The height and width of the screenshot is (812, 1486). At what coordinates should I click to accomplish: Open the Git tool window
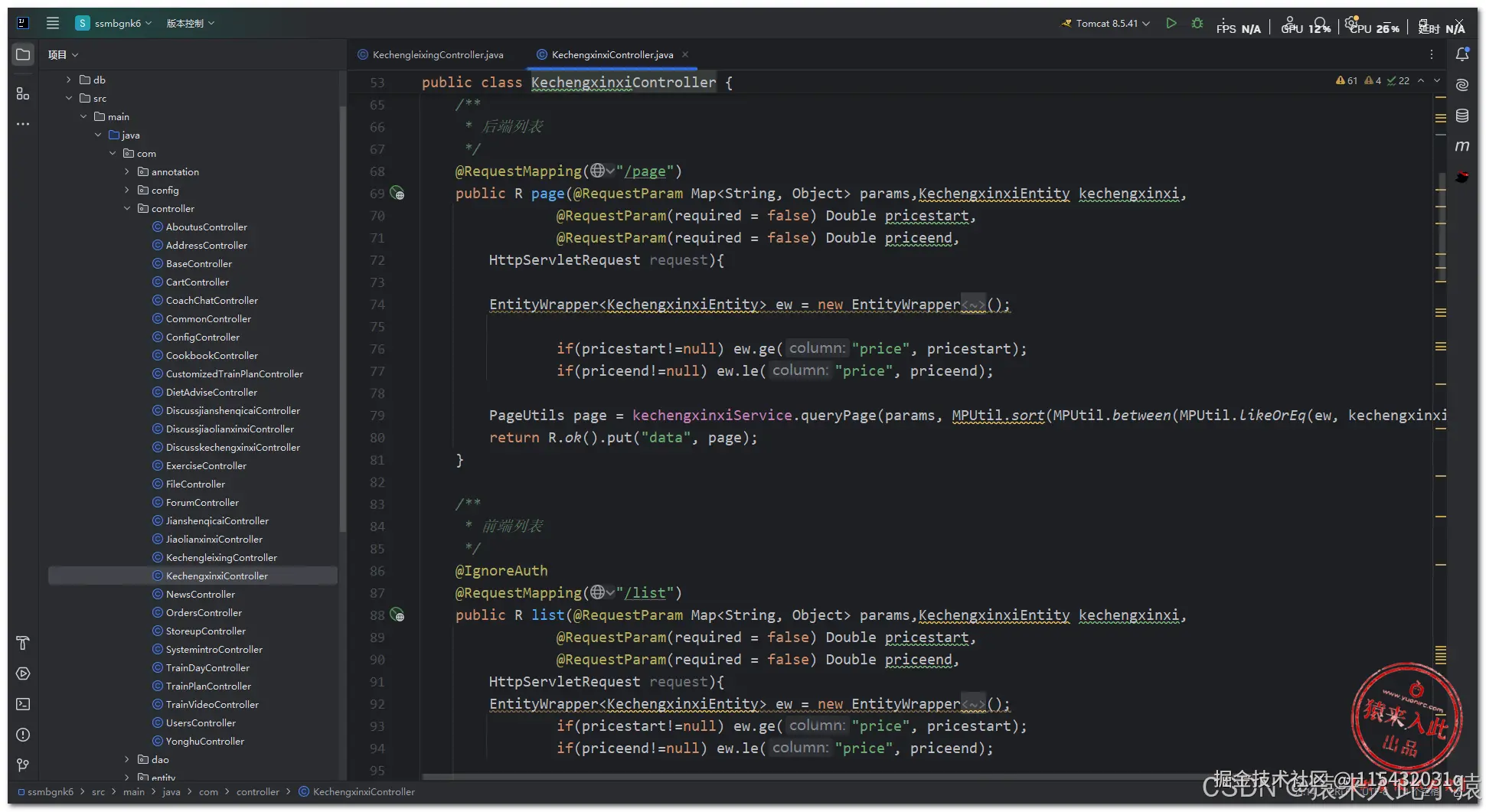click(x=23, y=765)
